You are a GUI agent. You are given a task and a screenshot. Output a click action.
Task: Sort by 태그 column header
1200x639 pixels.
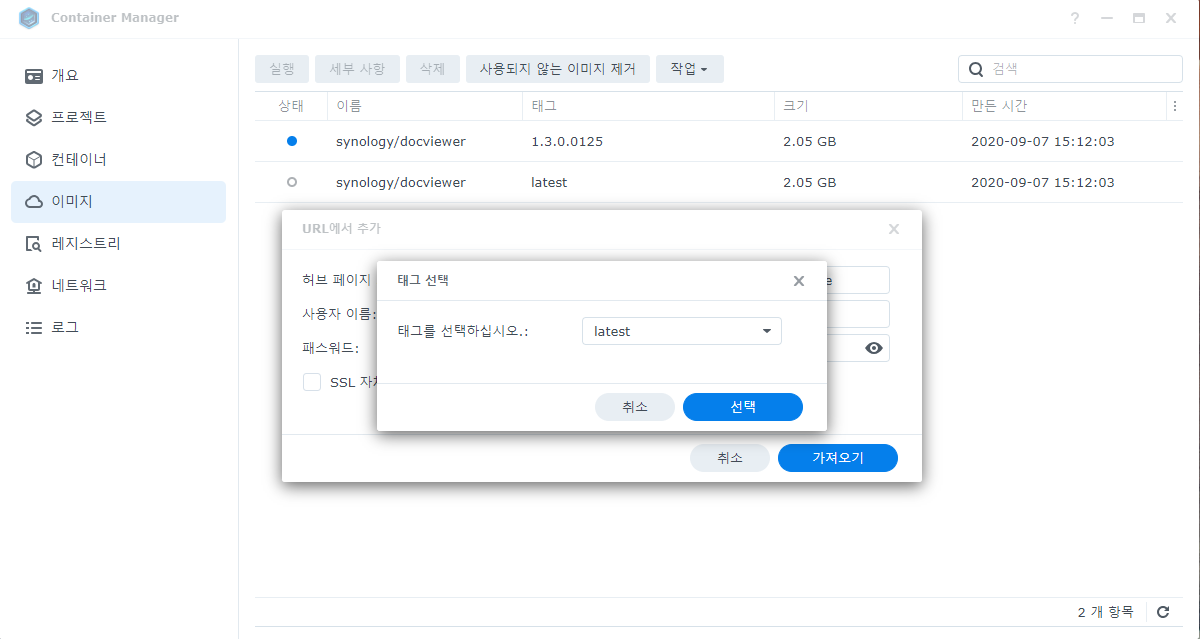coord(648,106)
